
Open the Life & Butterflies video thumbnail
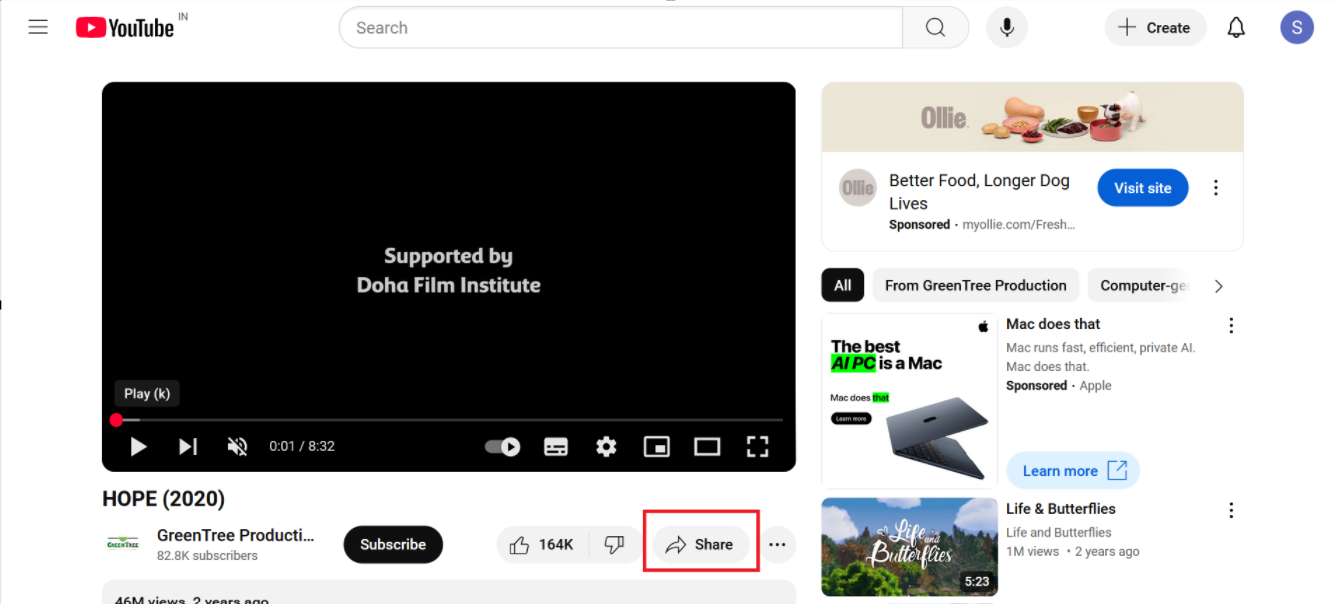[x=909, y=547]
